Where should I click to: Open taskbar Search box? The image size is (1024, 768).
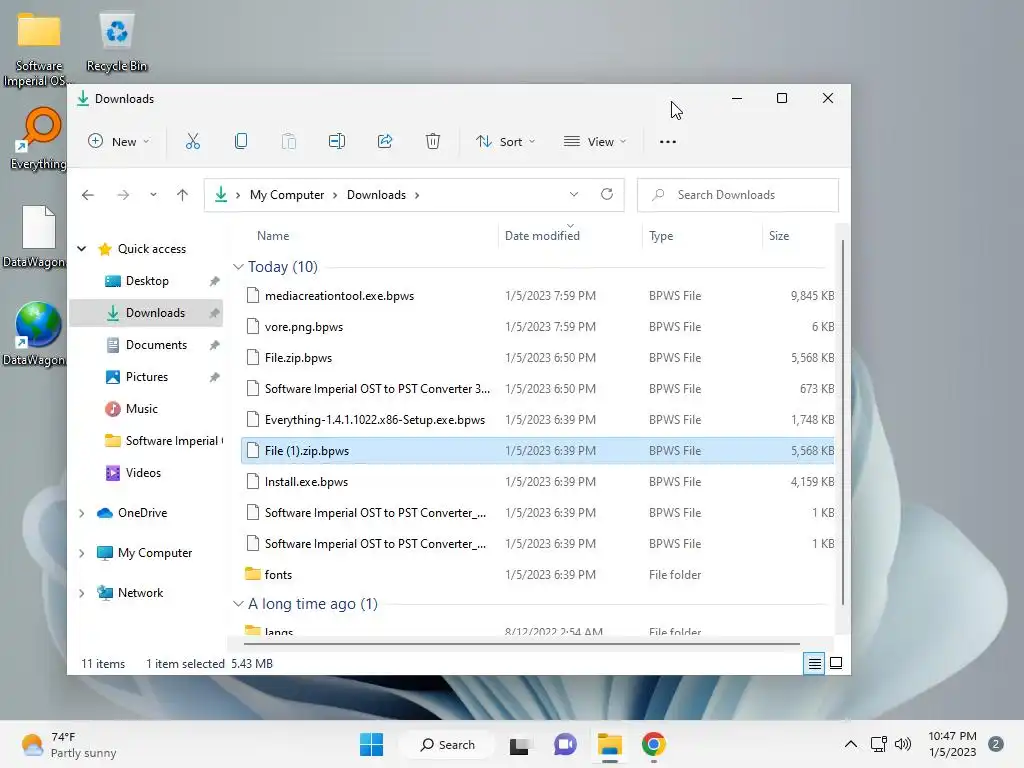[448, 744]
